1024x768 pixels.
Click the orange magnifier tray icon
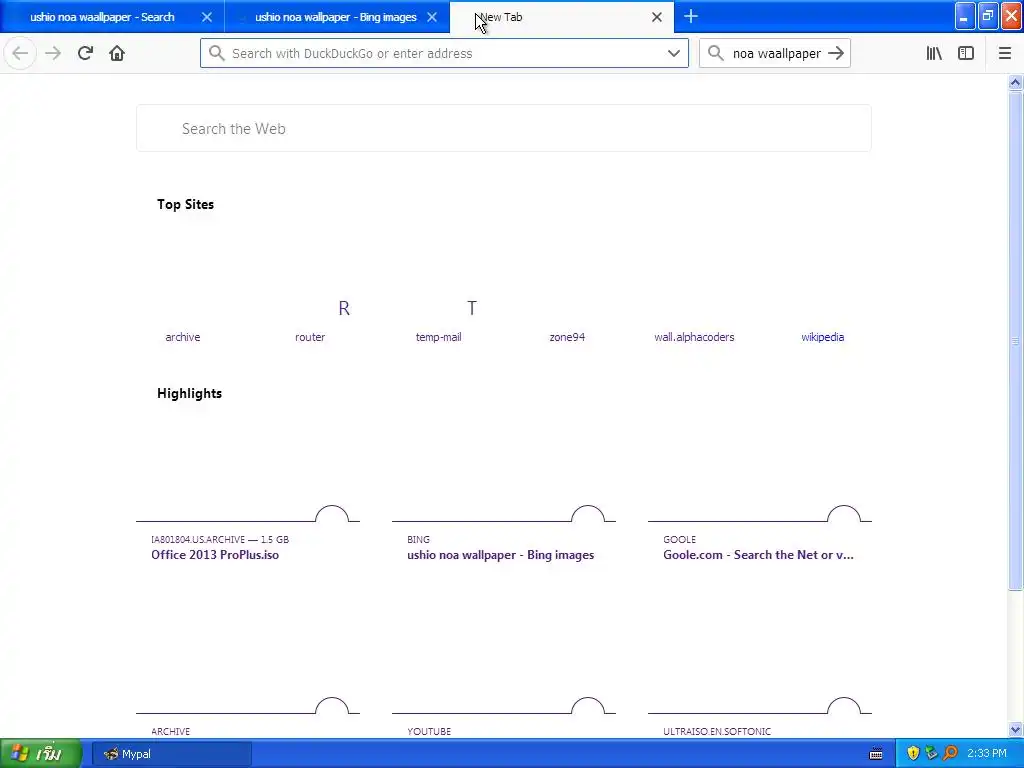tap(950, 754)
